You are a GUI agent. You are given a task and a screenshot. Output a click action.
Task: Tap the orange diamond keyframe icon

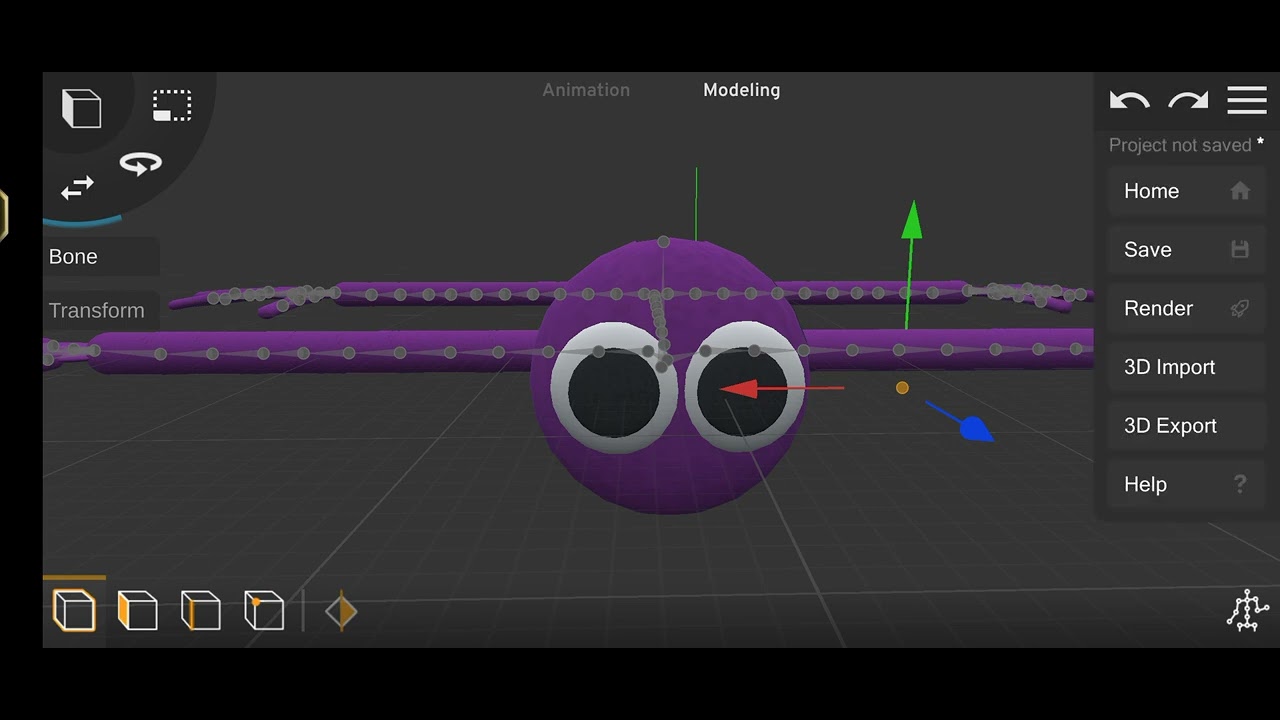tap(341, 611)
